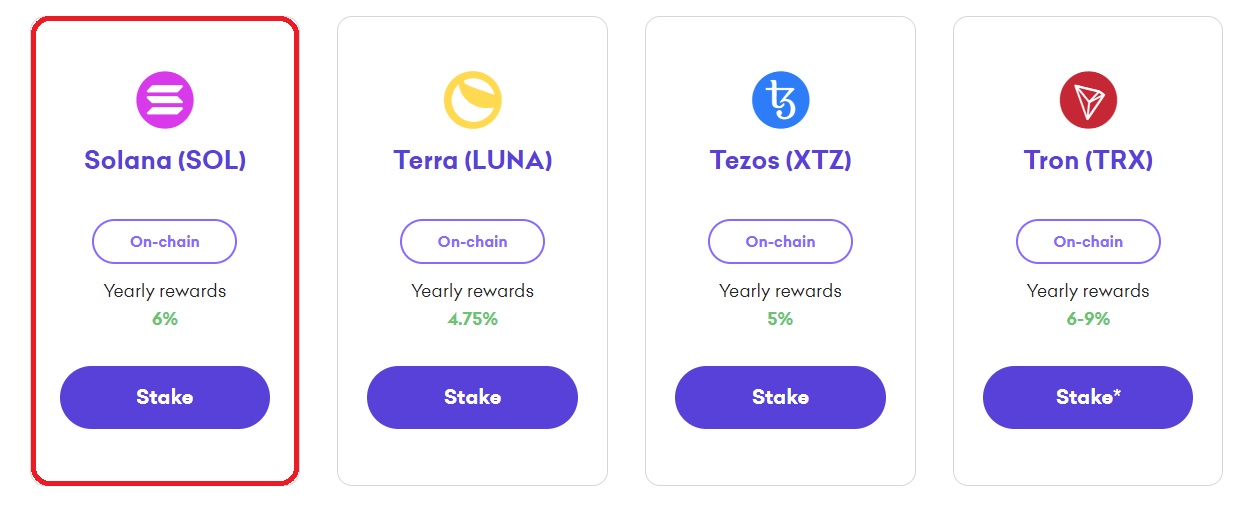Click the yellow Terra LUNA logo
The height and width of the screenshot is (506, 1247).
click(x=472, y=99)
